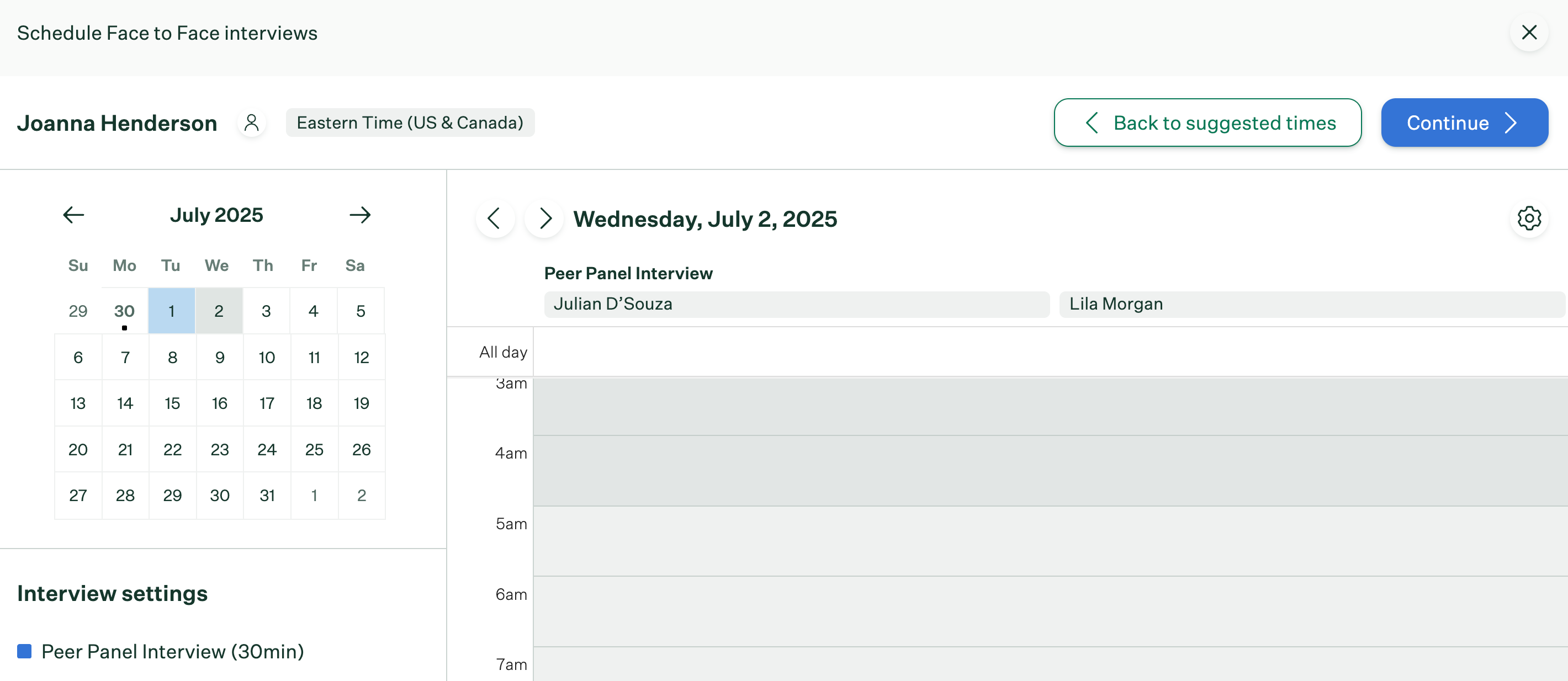This screenshot has width=1568, height=681.
Task: Click July 25 in the calendar
Action: pyautogui.click(x=314, y=450)
